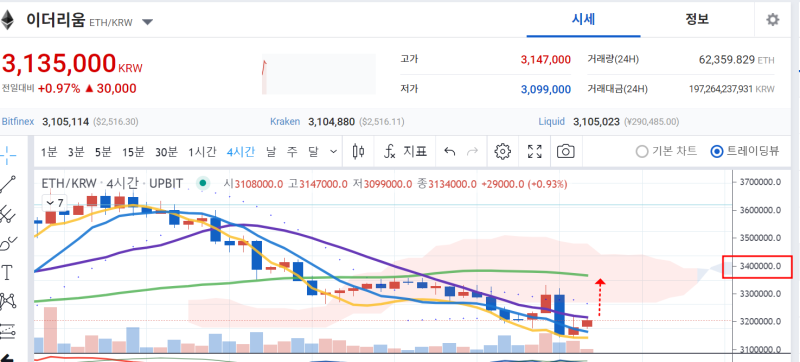This screenshot has height=362, width=800.
Task: Choose the 1시간 chart interval
Action: [x=202, y=151]
